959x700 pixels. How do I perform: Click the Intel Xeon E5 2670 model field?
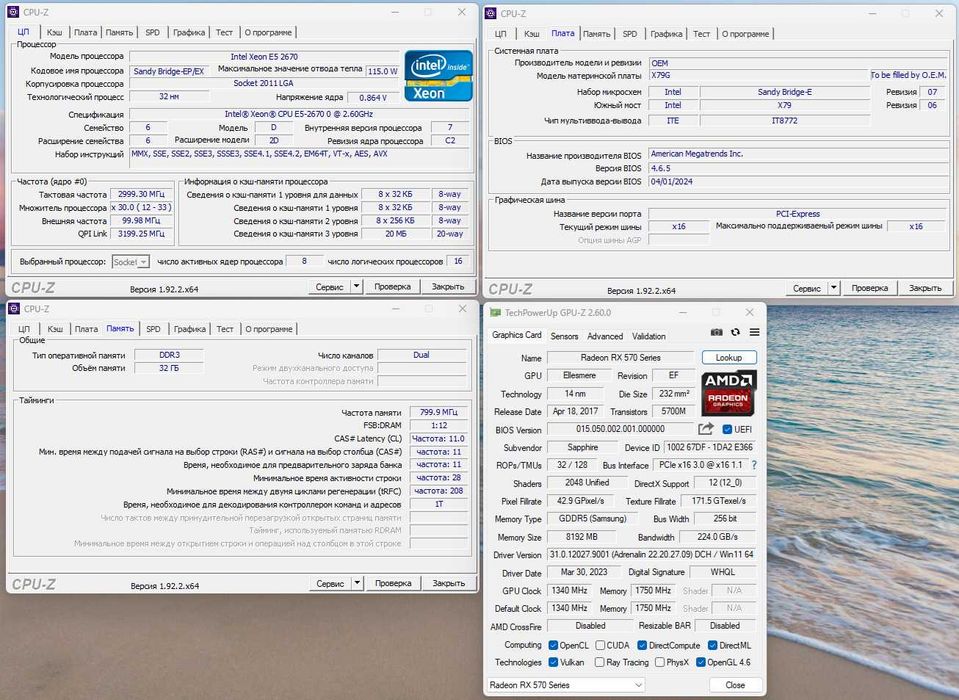tap(264, 56)
